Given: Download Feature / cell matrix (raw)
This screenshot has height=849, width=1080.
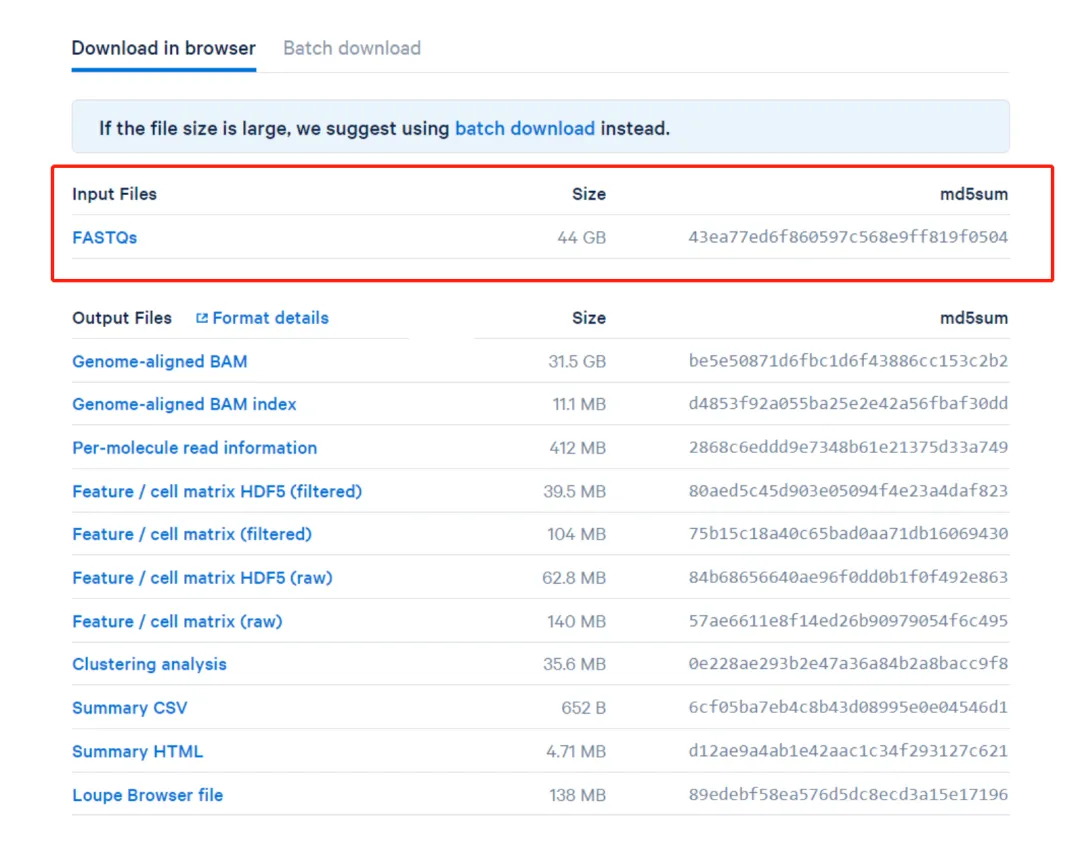Looking at the screenshot, I should click(x=177, y=621).
